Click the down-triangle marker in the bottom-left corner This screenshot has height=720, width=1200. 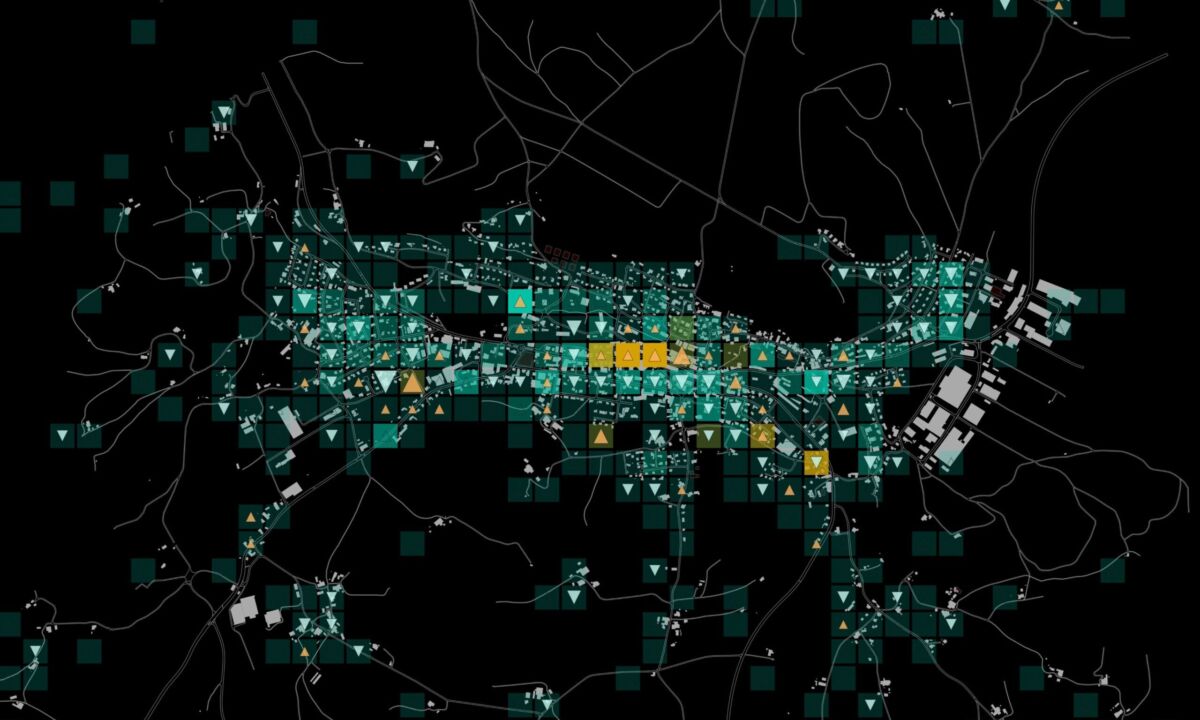coord(35,653)
